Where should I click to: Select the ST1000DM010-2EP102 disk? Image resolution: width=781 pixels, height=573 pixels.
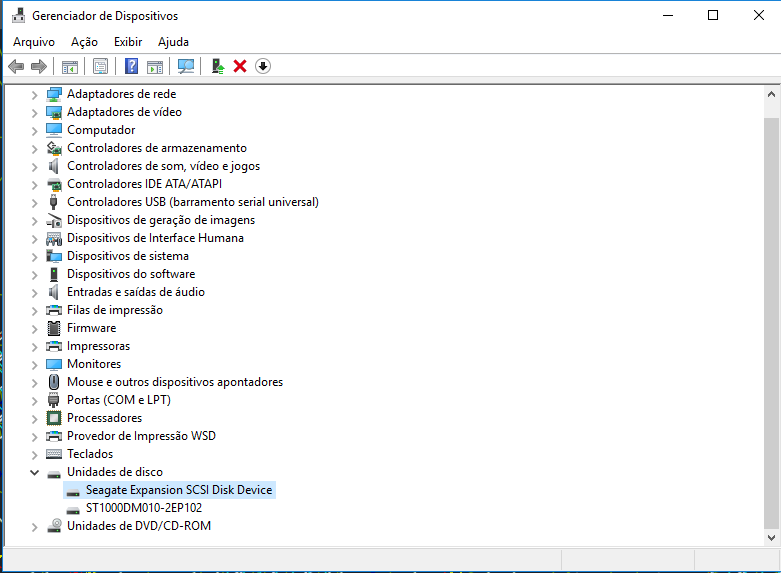144,508
